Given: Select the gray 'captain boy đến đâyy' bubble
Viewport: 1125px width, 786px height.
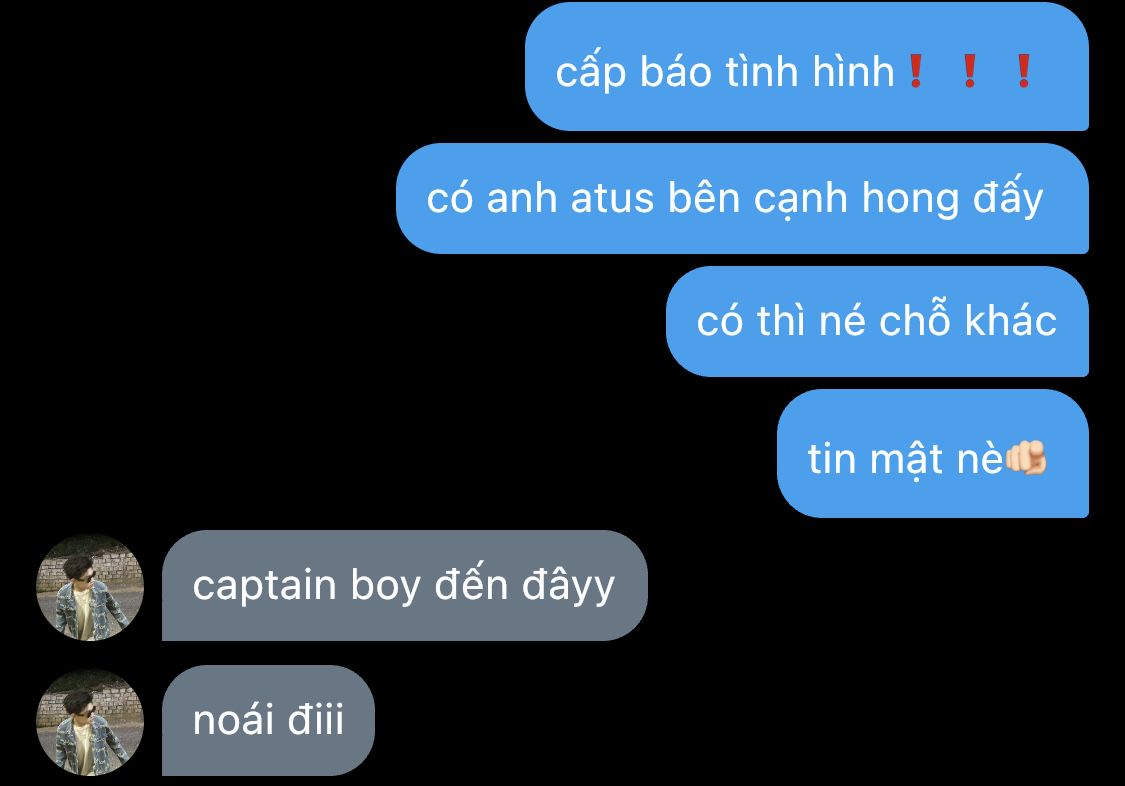Looking at the screenshot, I should [x=405, y=585].
